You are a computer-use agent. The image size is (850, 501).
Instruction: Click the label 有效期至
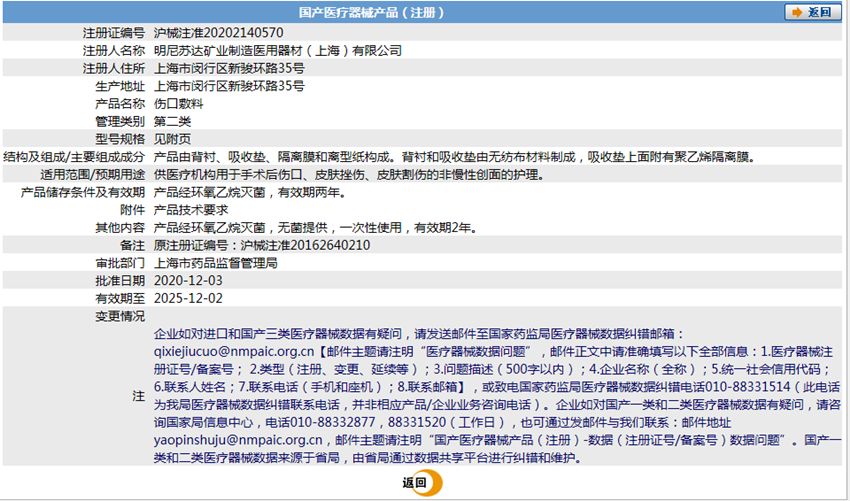tap(120, 298)
